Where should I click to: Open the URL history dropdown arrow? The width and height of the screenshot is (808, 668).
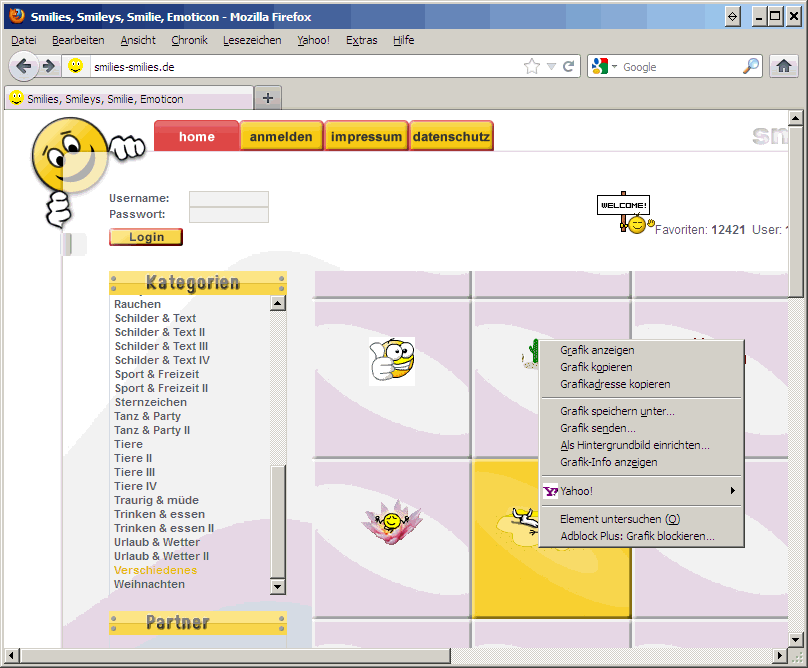(x=551, y=67)
